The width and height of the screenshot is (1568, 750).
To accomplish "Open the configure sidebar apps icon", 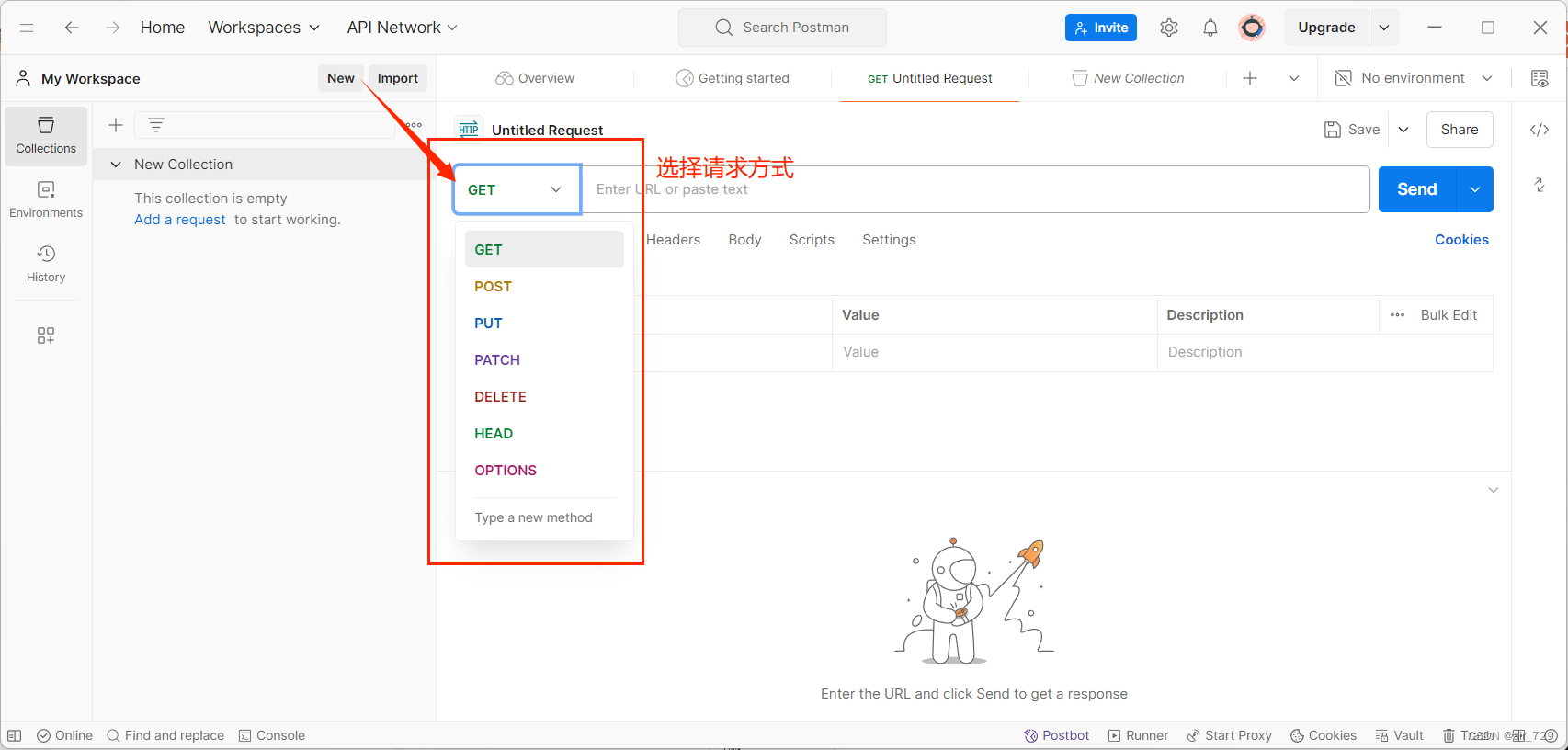I will click(46, 335).
